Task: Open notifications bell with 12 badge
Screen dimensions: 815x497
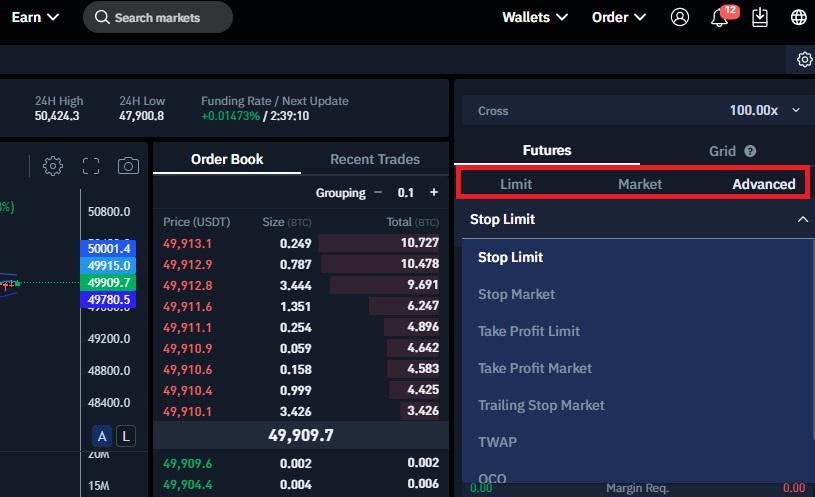Action: point(722,16)
